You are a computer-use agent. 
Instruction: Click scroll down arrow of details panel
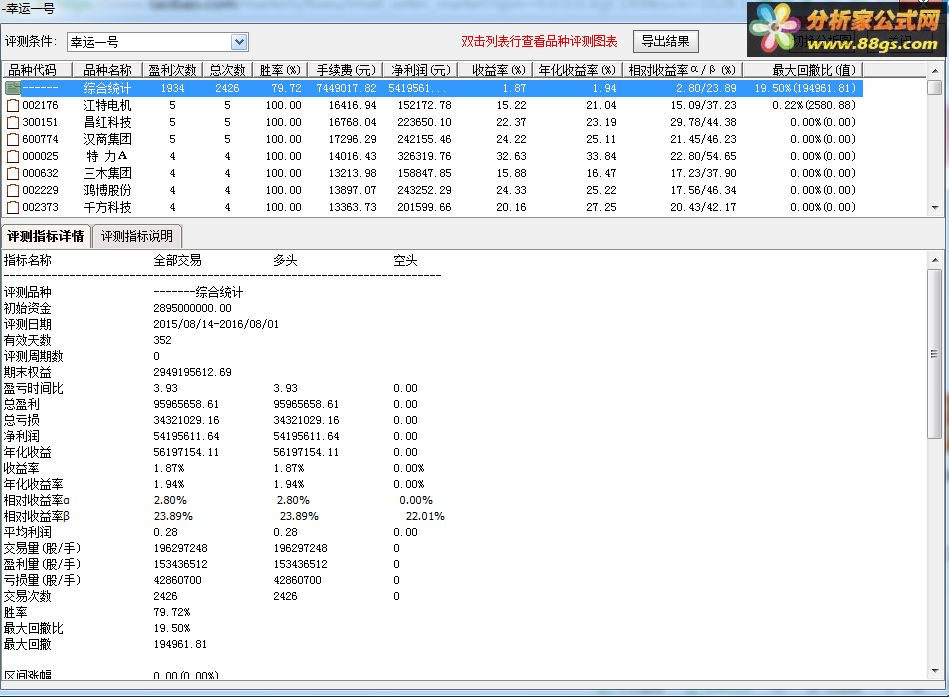click(x=935, y=671)
